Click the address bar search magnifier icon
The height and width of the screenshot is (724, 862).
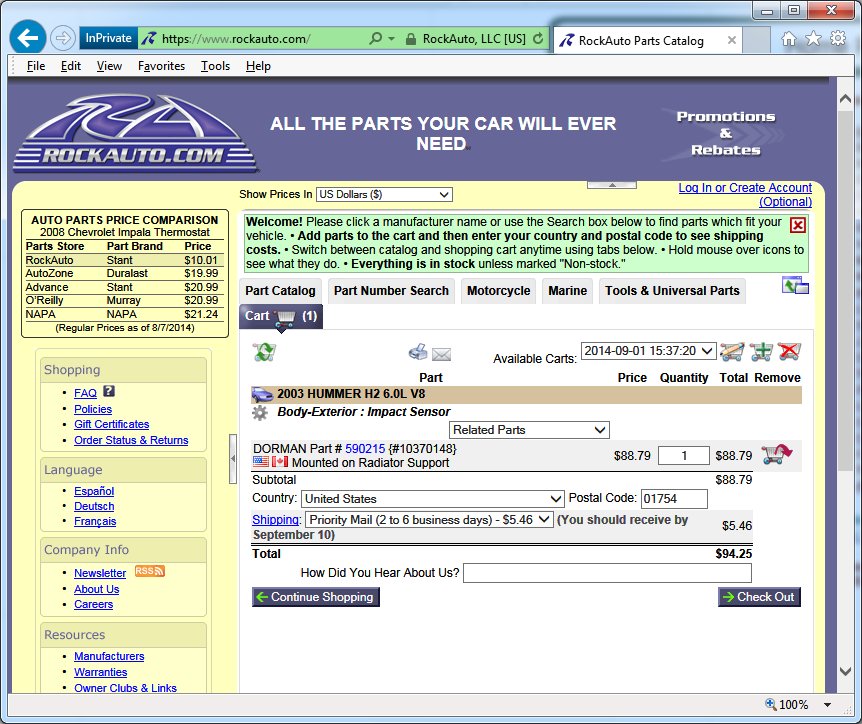375,38
